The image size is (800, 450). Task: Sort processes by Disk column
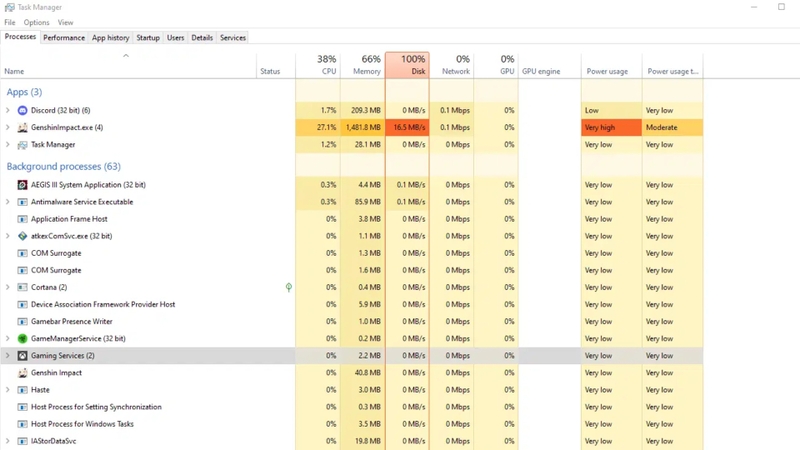tap(407, 65)
